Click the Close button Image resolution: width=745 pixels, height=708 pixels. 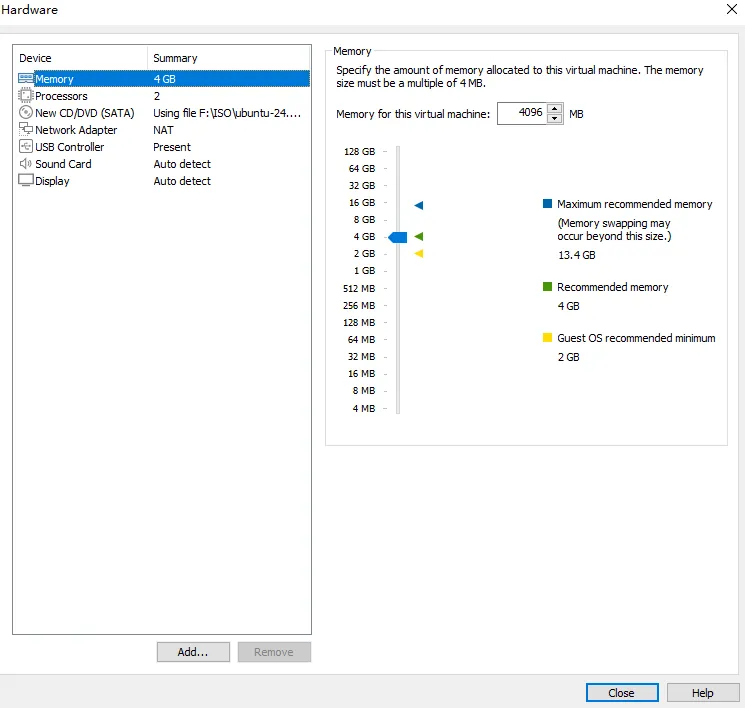pyautogui.click(x=622, y=693)
